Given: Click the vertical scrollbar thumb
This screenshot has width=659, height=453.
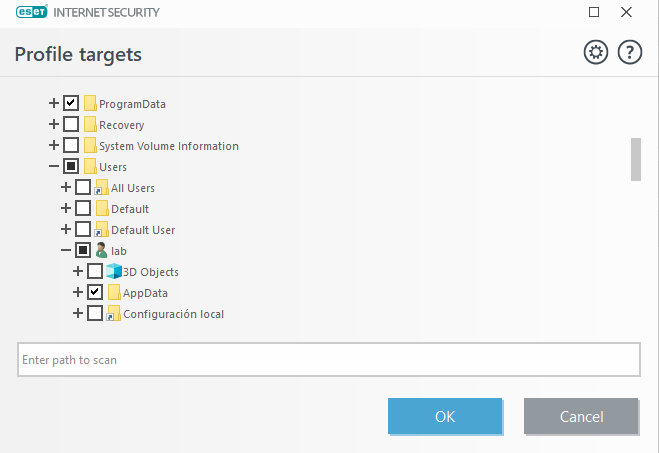Looking at the screenshot, I should [635, 159].
